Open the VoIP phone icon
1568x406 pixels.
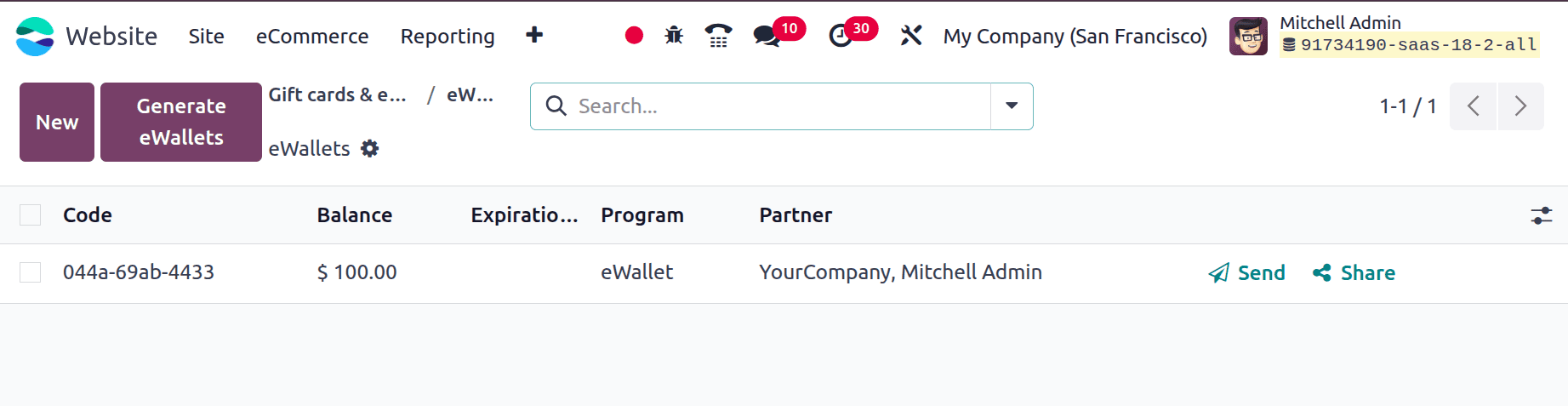[x=718, y=36]
